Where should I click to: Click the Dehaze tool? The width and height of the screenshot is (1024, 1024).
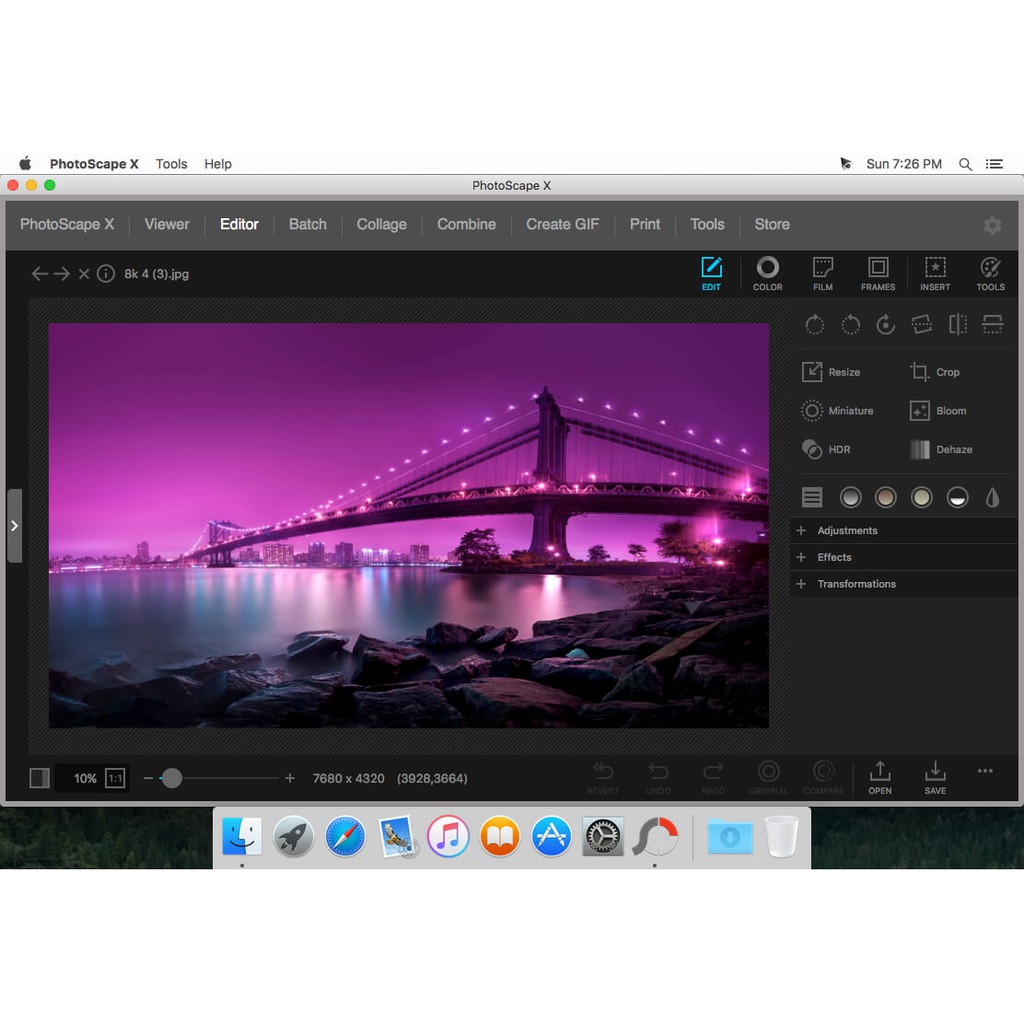click(941, 450)
